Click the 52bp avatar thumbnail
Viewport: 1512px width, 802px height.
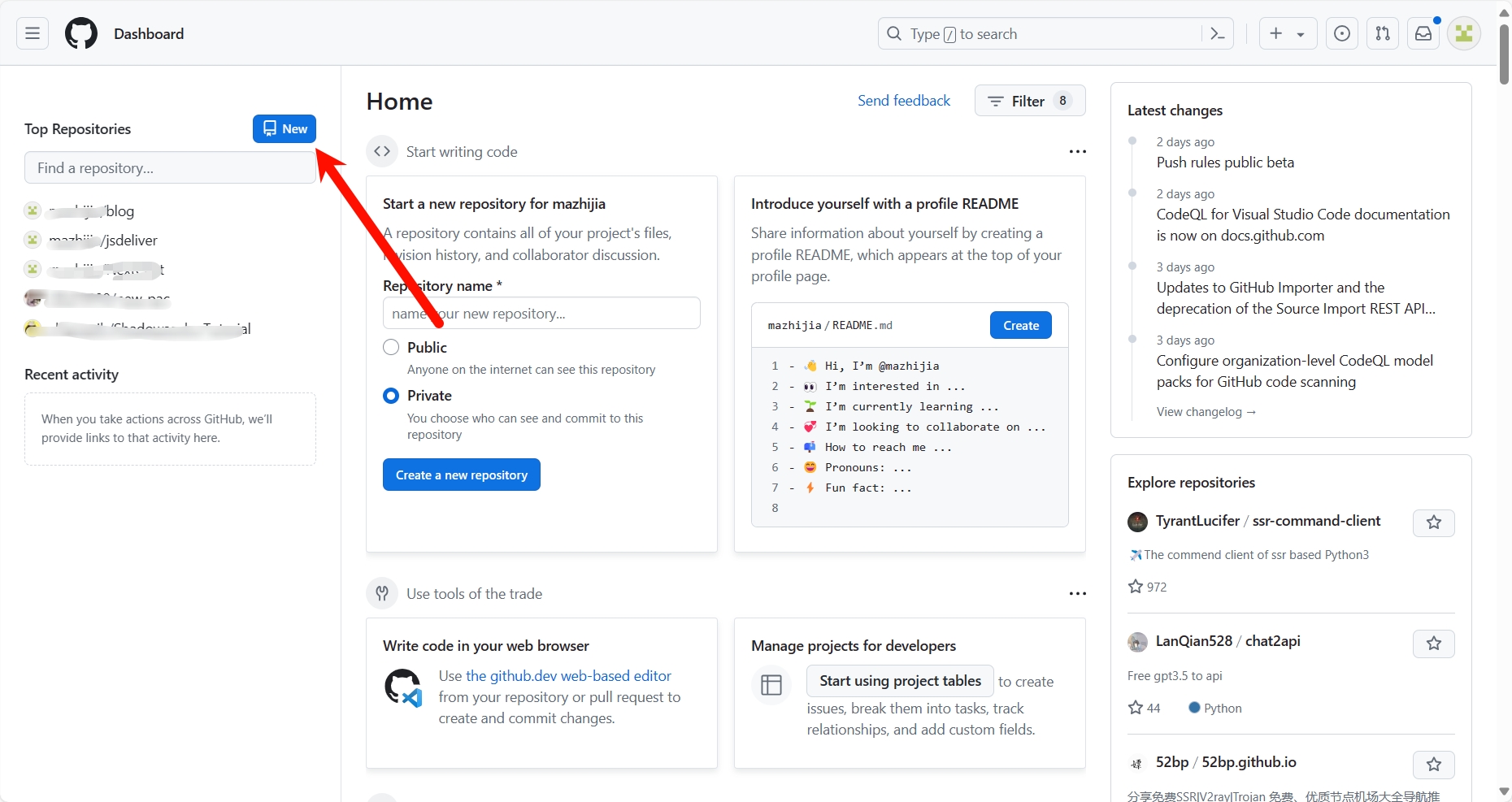(1137, 763)
